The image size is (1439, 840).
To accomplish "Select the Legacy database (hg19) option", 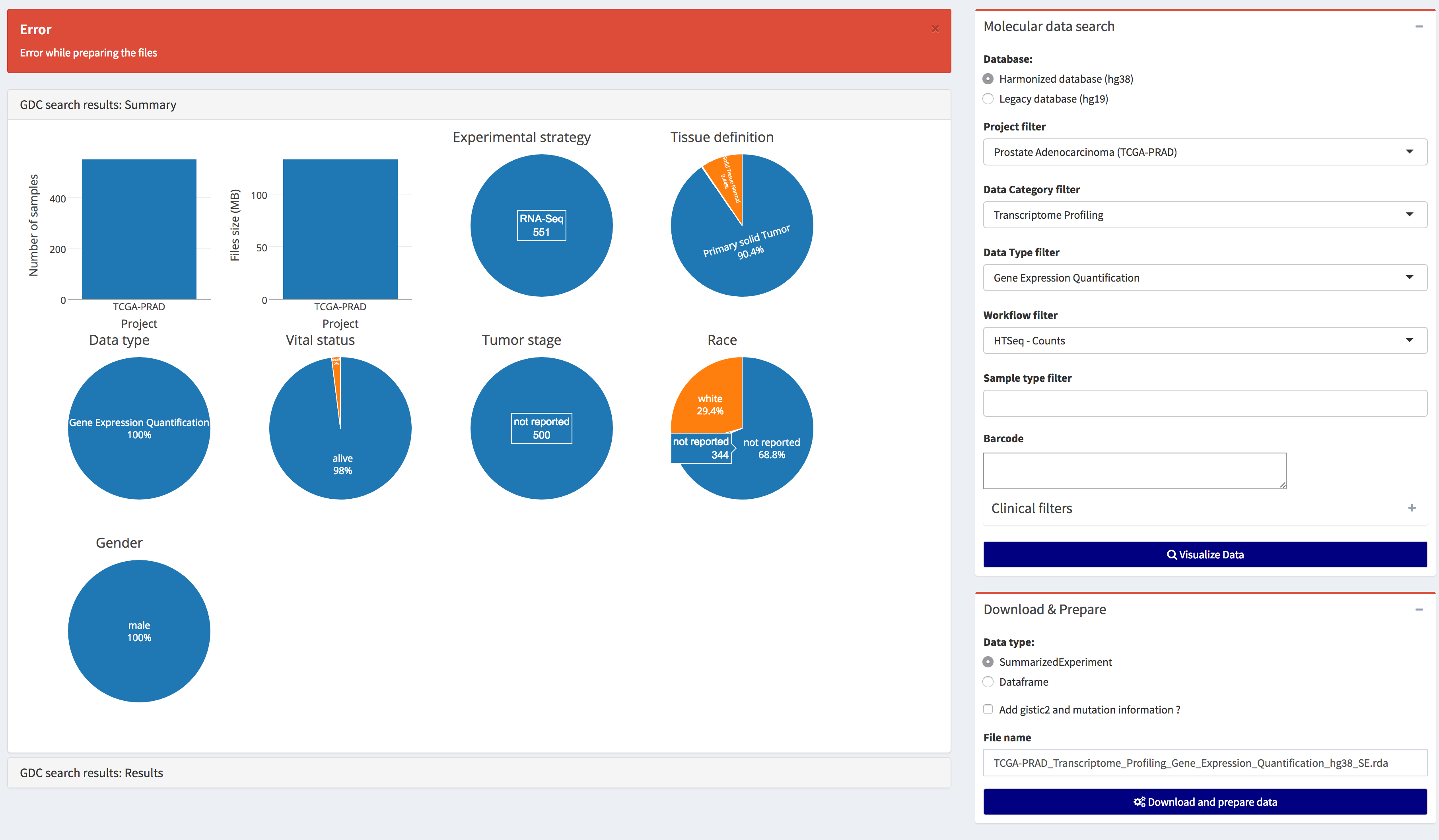I will (988, 99).
